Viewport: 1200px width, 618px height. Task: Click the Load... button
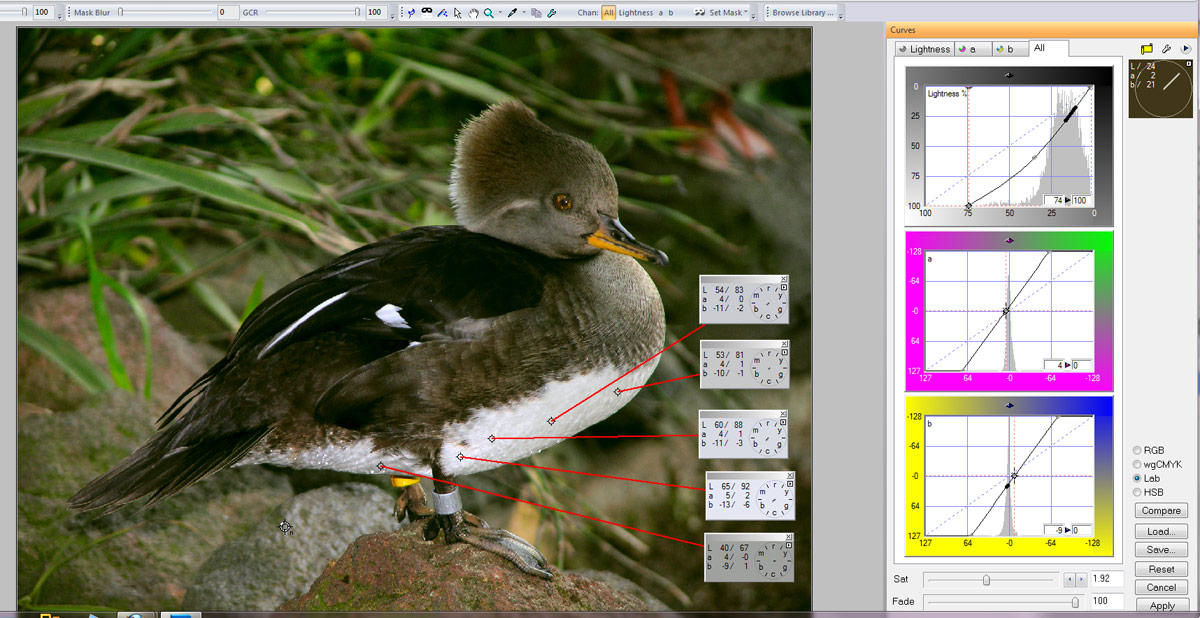[x=1161, y=531]
